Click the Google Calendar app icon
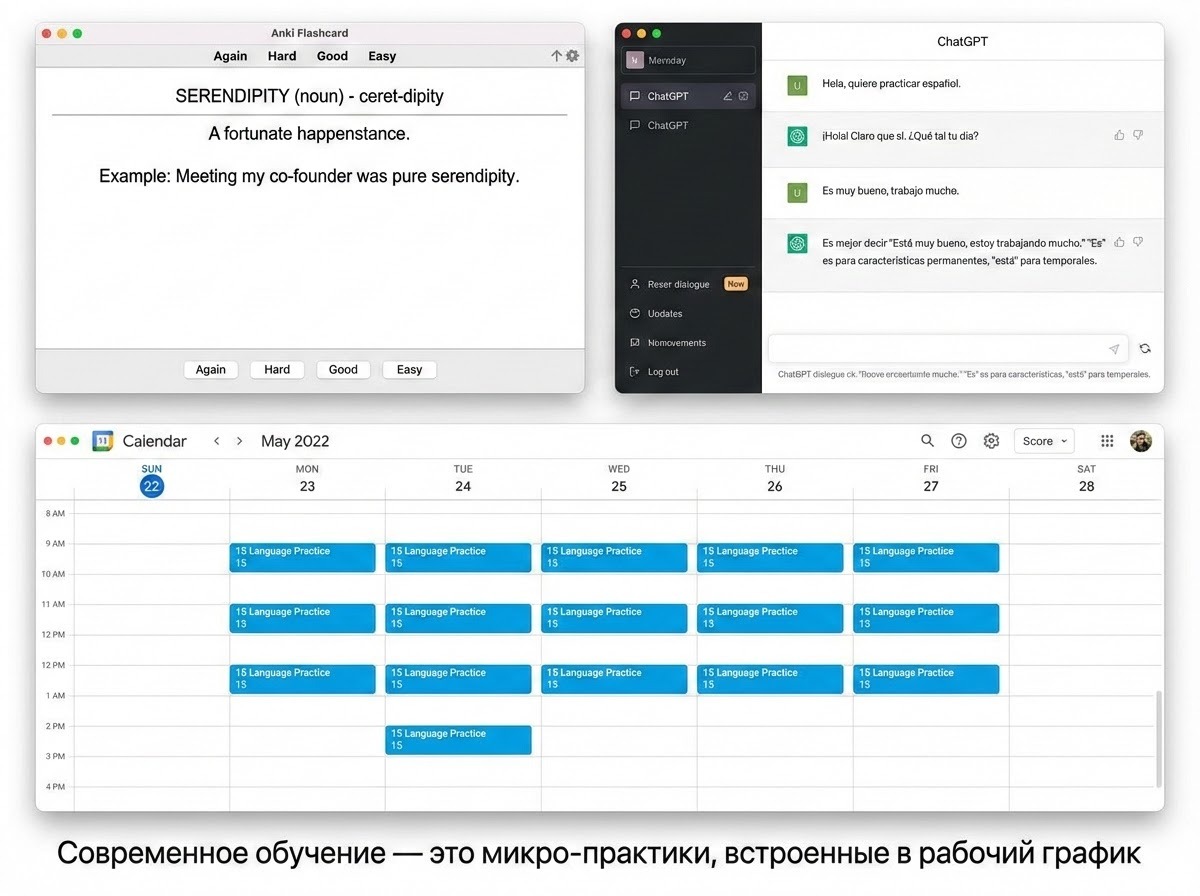1200x896 pixels. (102, 440)
